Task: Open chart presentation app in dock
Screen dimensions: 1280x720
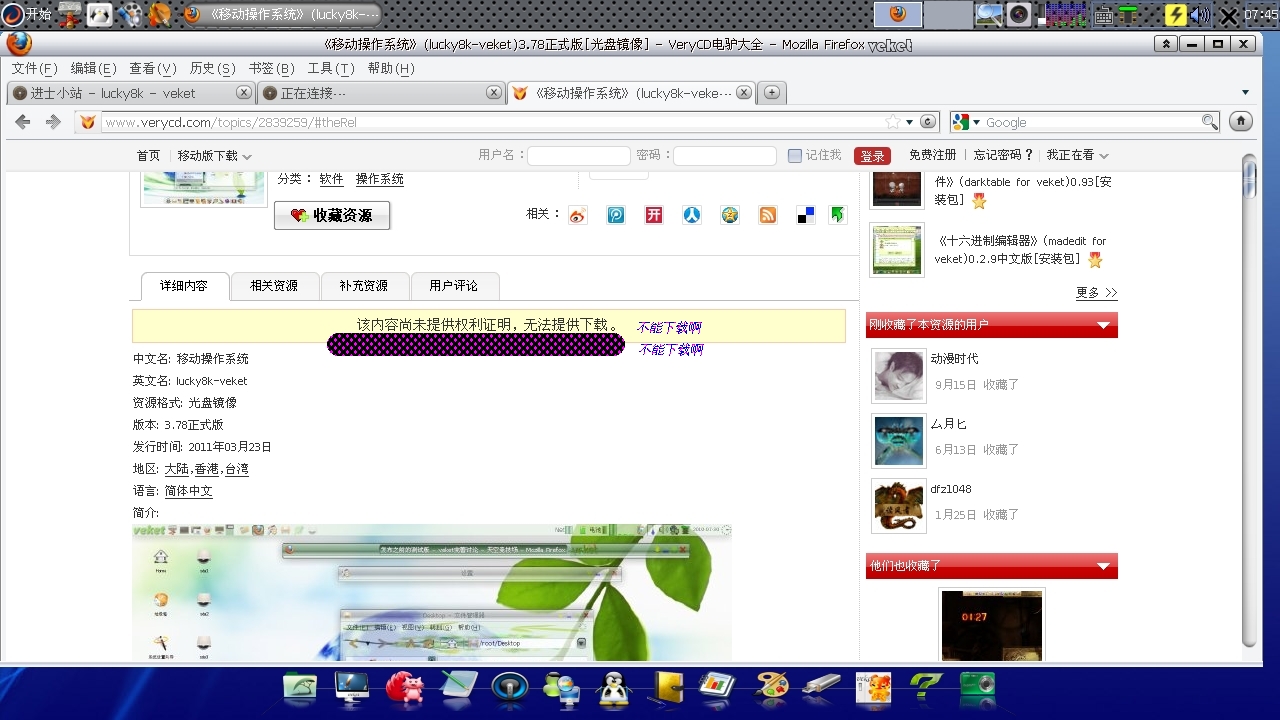Action: click(717, 686)
